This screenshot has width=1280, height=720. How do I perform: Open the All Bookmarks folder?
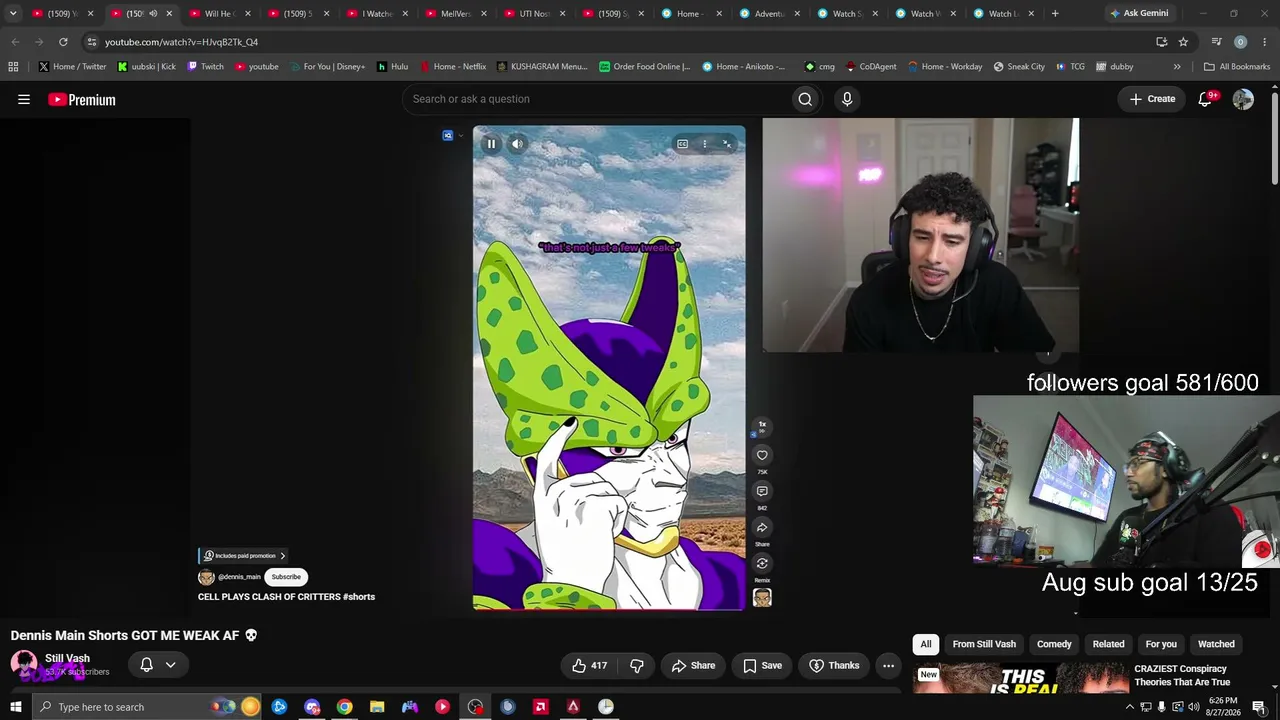[1237, 67]
